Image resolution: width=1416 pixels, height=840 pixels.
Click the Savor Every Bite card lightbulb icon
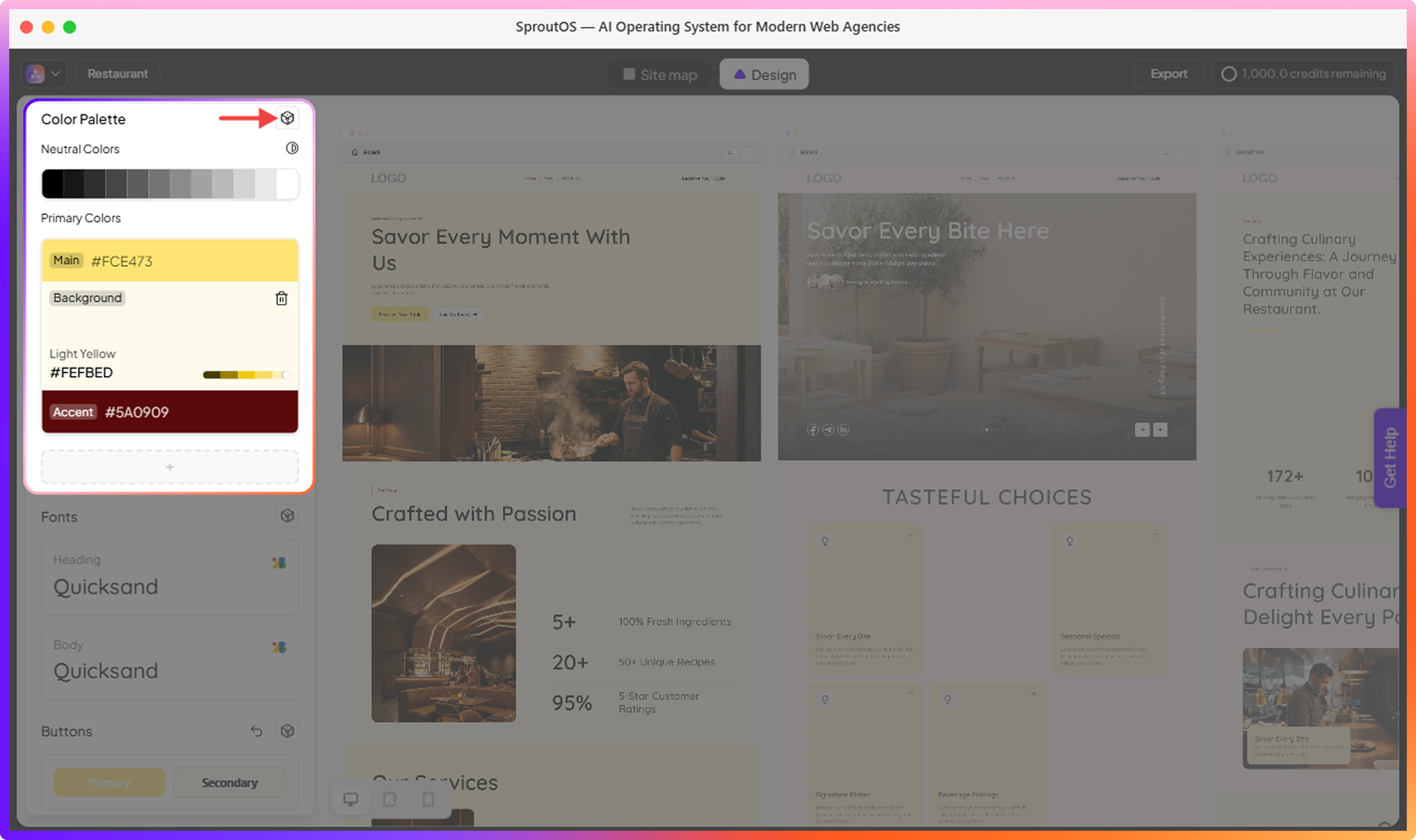click(825, 541)
